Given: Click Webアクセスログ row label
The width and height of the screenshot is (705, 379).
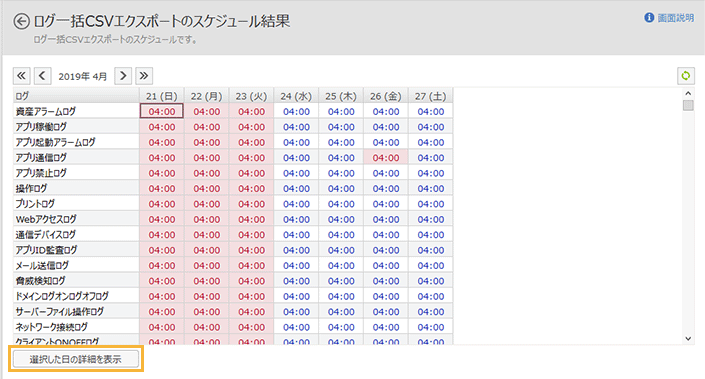Looking at the screenshot, I should (x=46, y=219).
